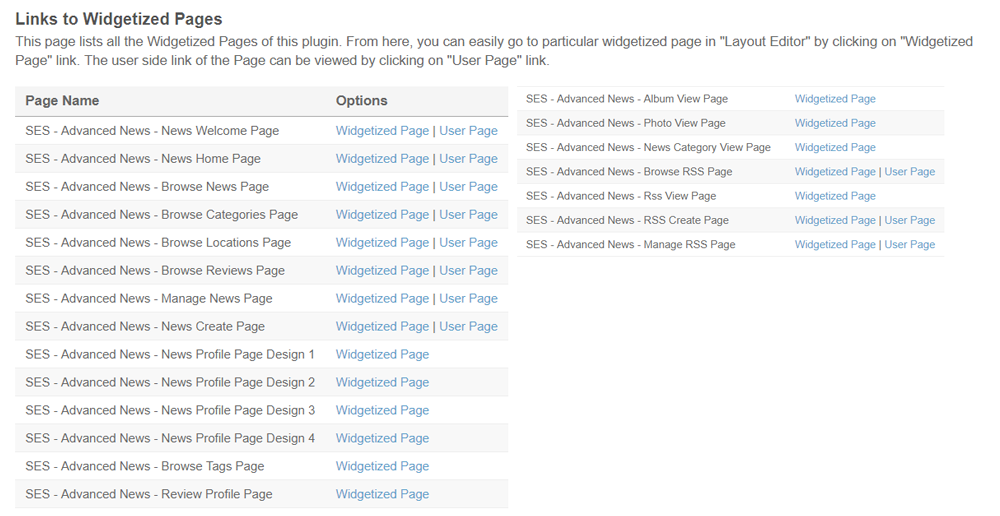The image size is (1000, 516).
Task: Visit User Page for Browse RSS Page
Action: click(x=909, y=172)
